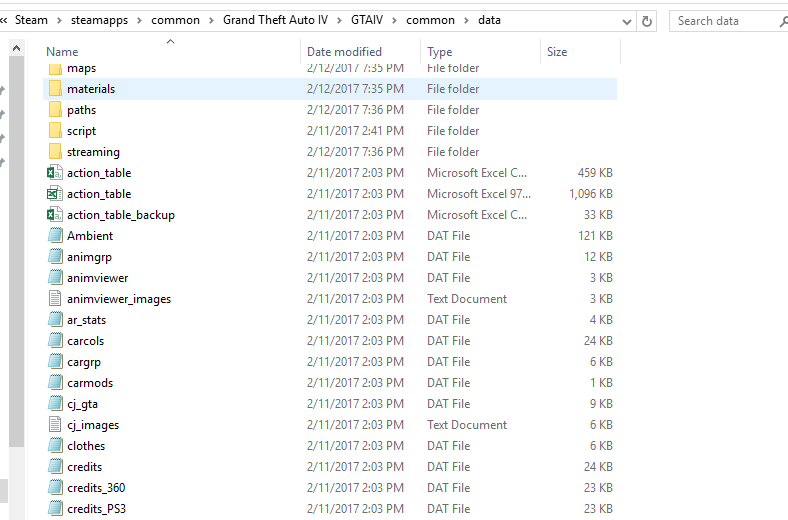The height and width of the screenshot is (520, 788).
Task: Navigate to steamapps in the breadcrumb
Action: (100, 20)
